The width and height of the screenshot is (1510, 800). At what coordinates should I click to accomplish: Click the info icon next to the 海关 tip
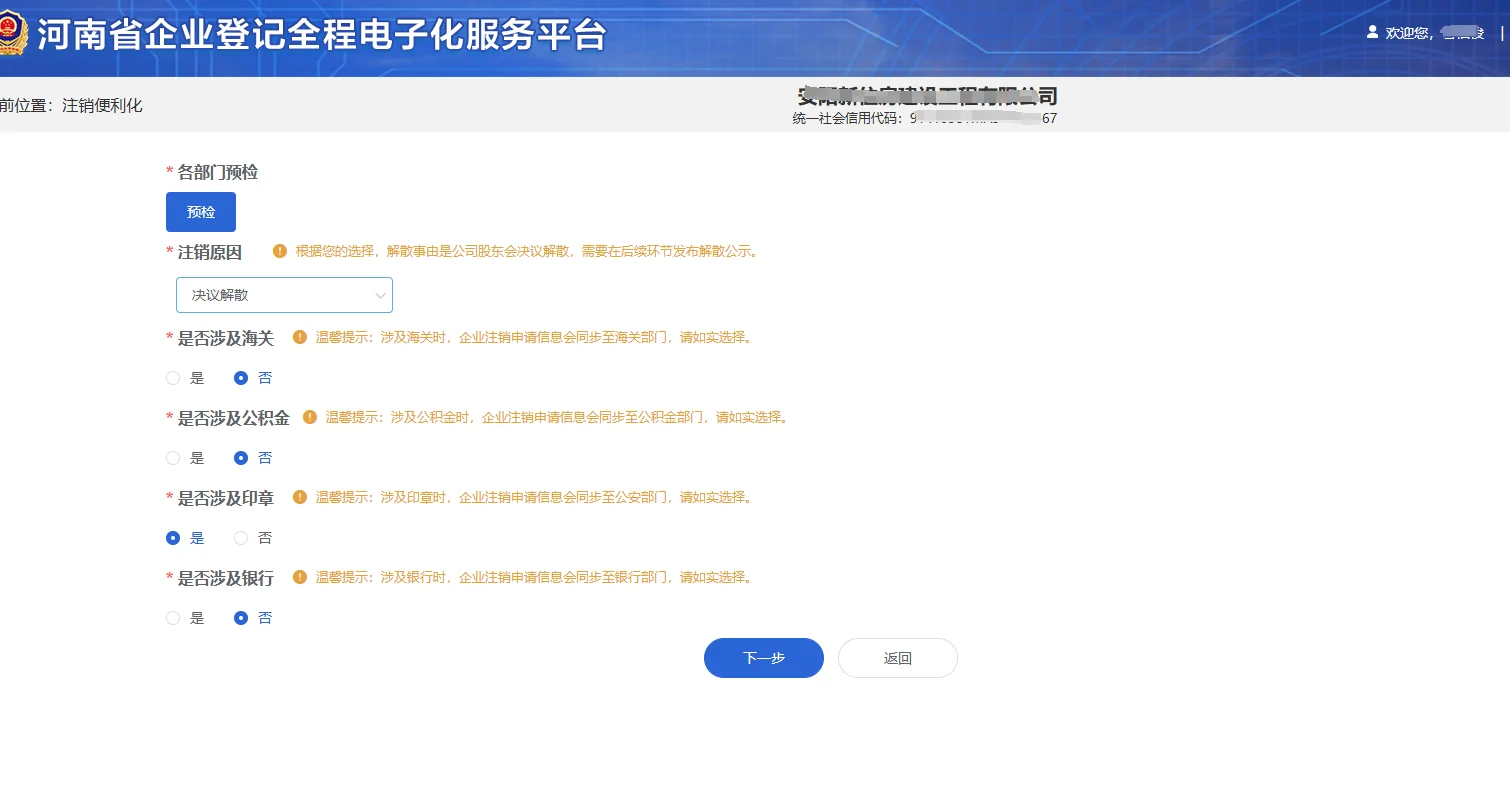point(300,338)
